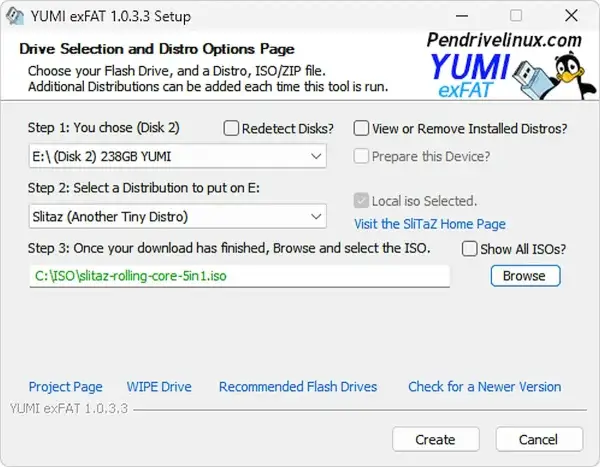Click the Browse button
The width and height of the screenshot is (600, 467).
[x=525, y=276]
